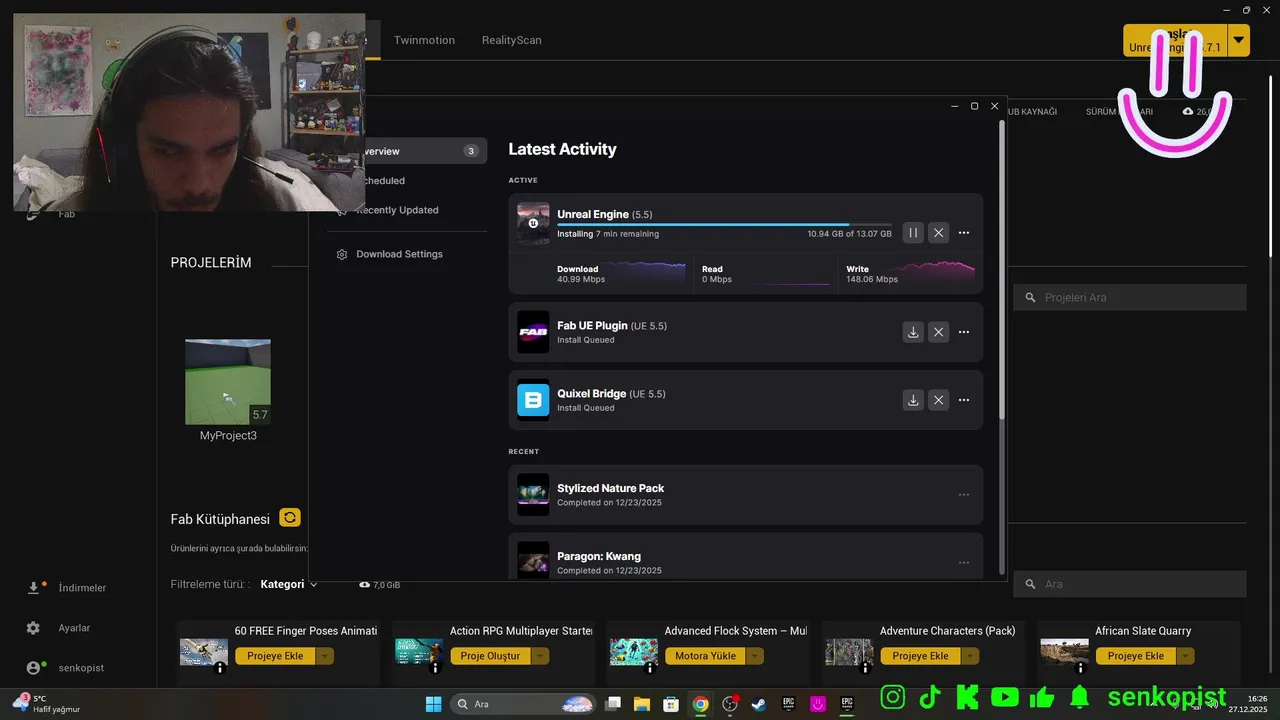Show info for Advanced Flock System asset
This screenshot has height=720, width=1280.
tap(650, 668)
